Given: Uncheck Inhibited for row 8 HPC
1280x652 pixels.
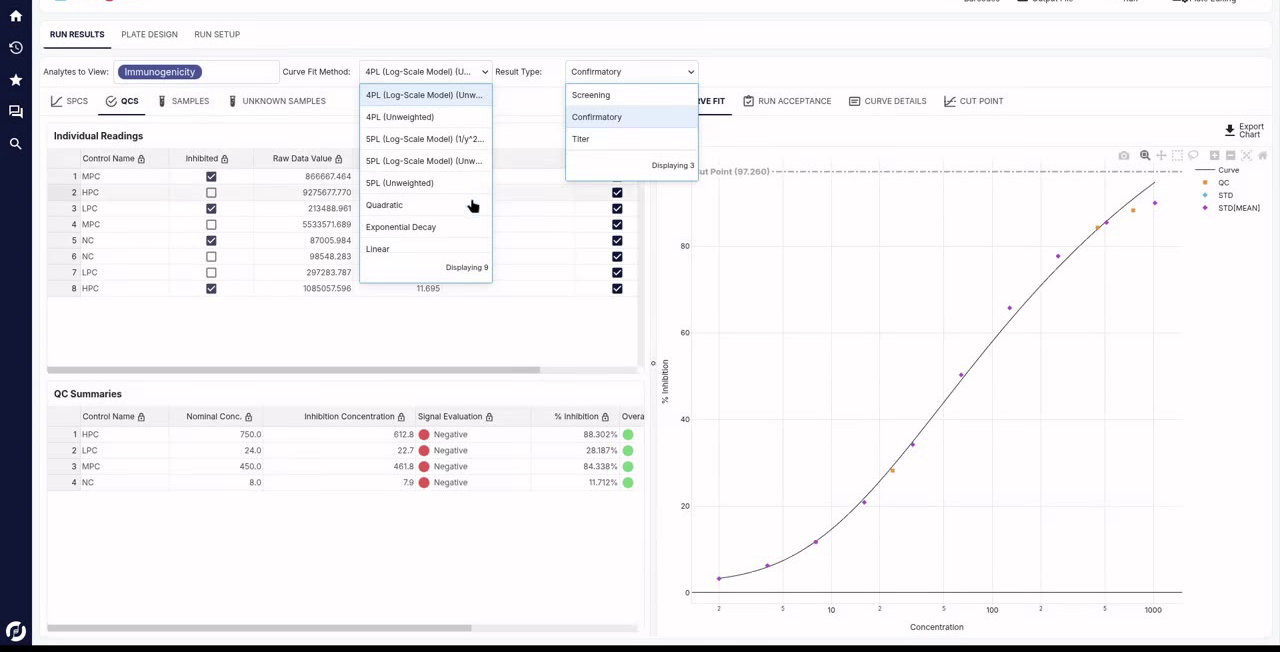Looking at the screenshot, I should [211, 289].
